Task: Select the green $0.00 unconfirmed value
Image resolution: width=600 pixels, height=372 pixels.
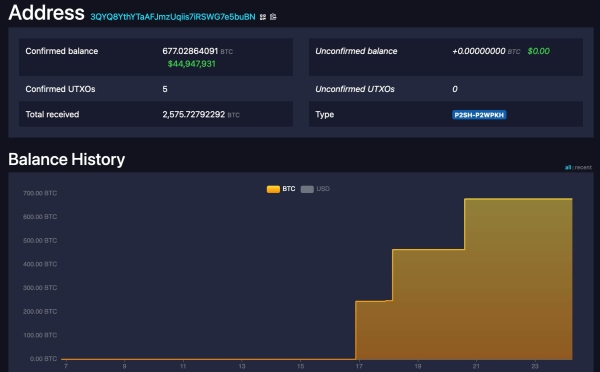Action: [x=538, y=51]
